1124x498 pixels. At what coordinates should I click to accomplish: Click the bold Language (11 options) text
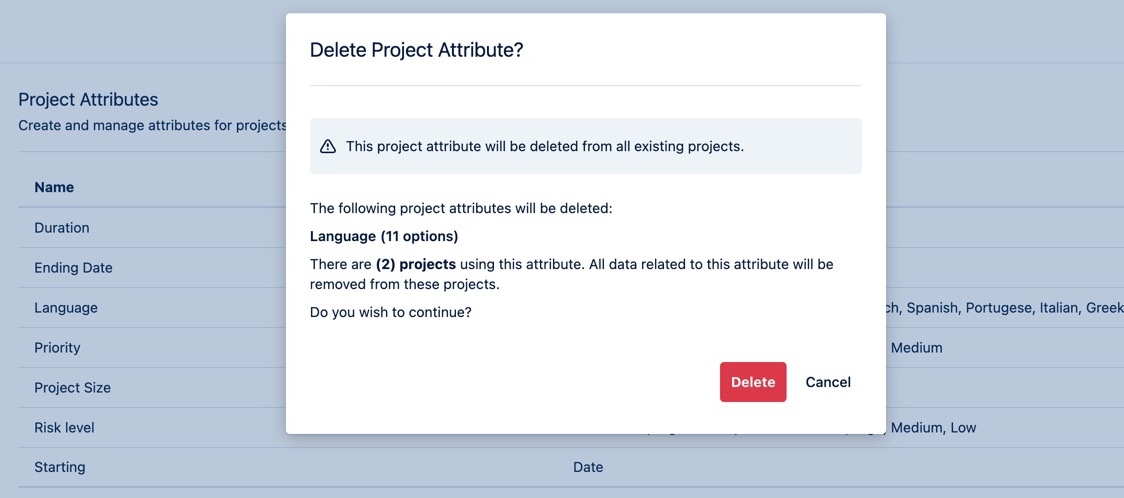(x=384, y=237)
